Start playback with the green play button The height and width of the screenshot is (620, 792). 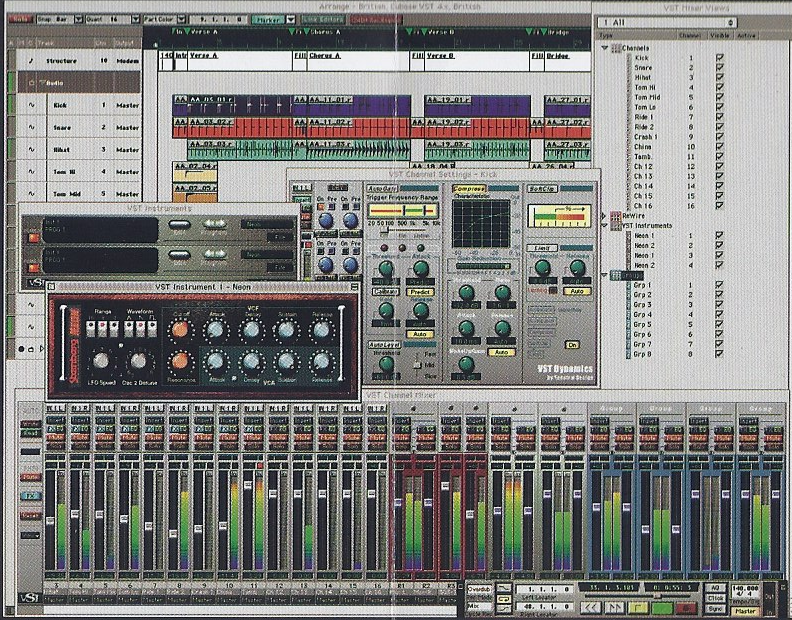pos(662,607)
